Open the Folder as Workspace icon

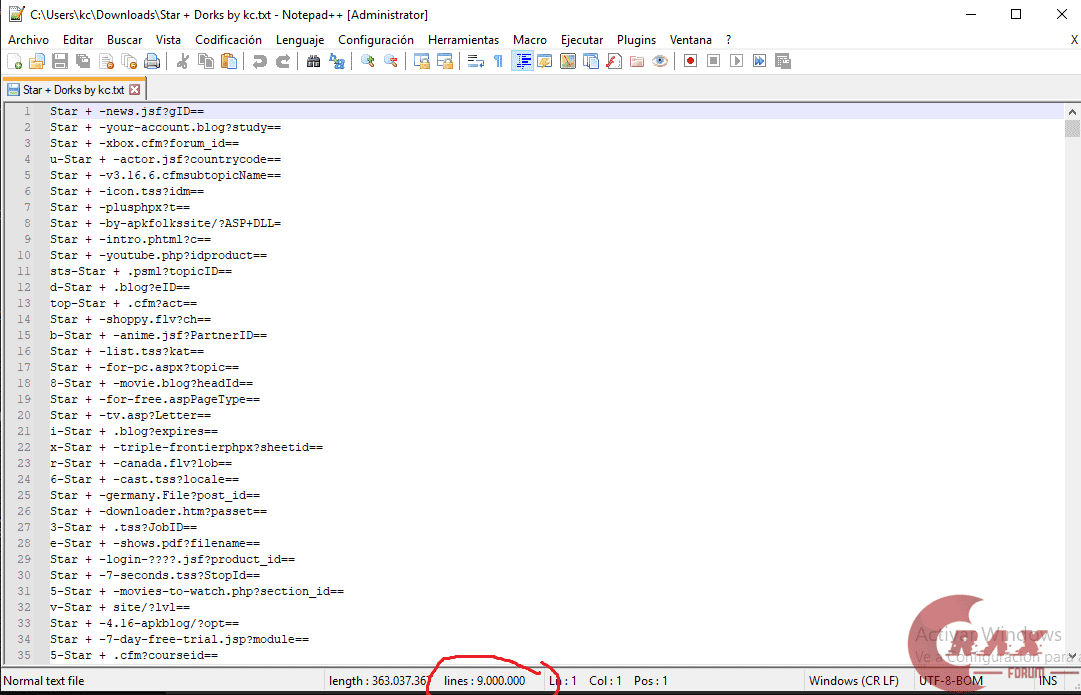637,61
